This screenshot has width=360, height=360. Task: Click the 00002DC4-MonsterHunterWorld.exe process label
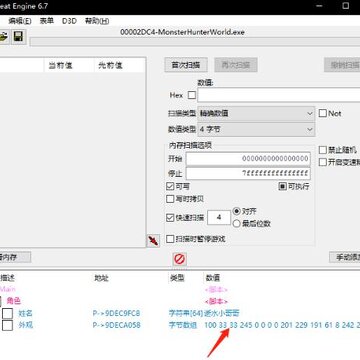click(x=182, y=33)
